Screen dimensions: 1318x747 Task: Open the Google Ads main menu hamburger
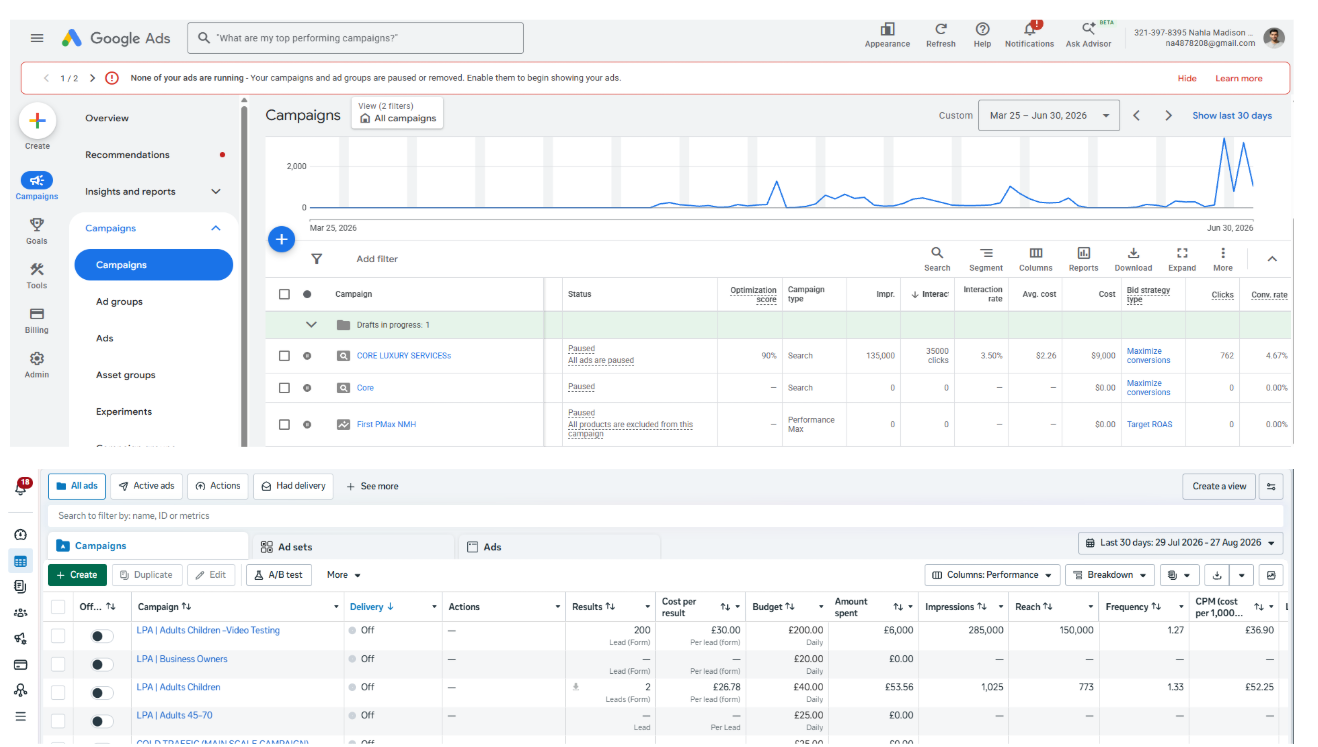pyautogui.click(x=37, y=38)
